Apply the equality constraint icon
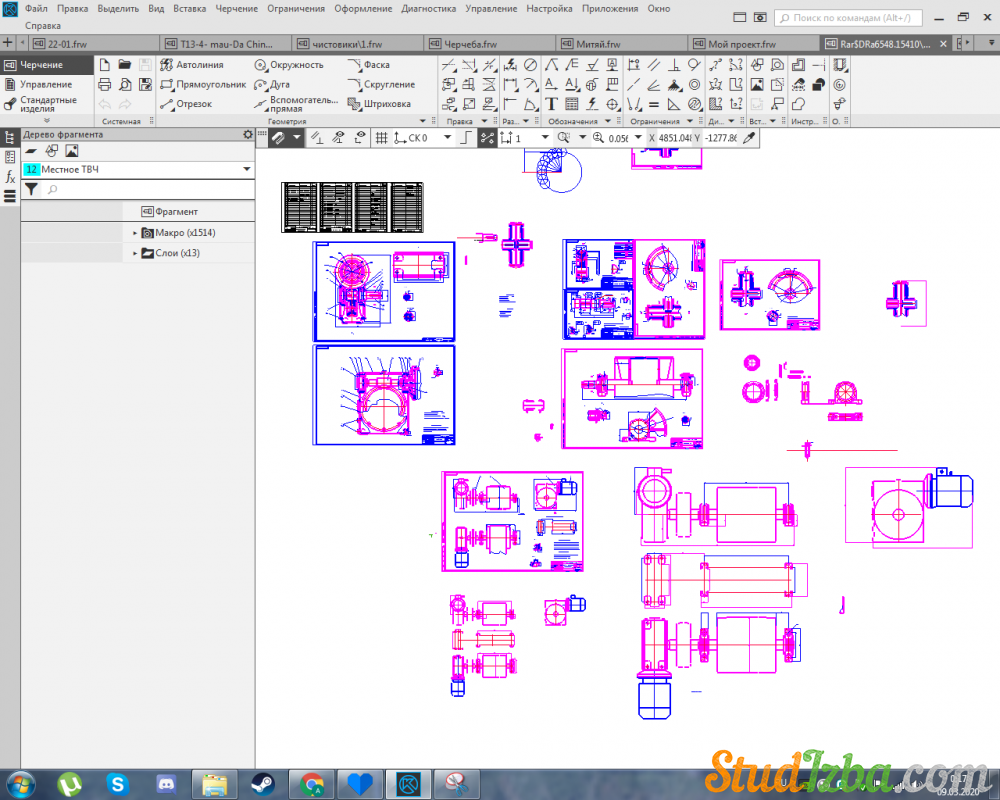 tap(654, 104)
